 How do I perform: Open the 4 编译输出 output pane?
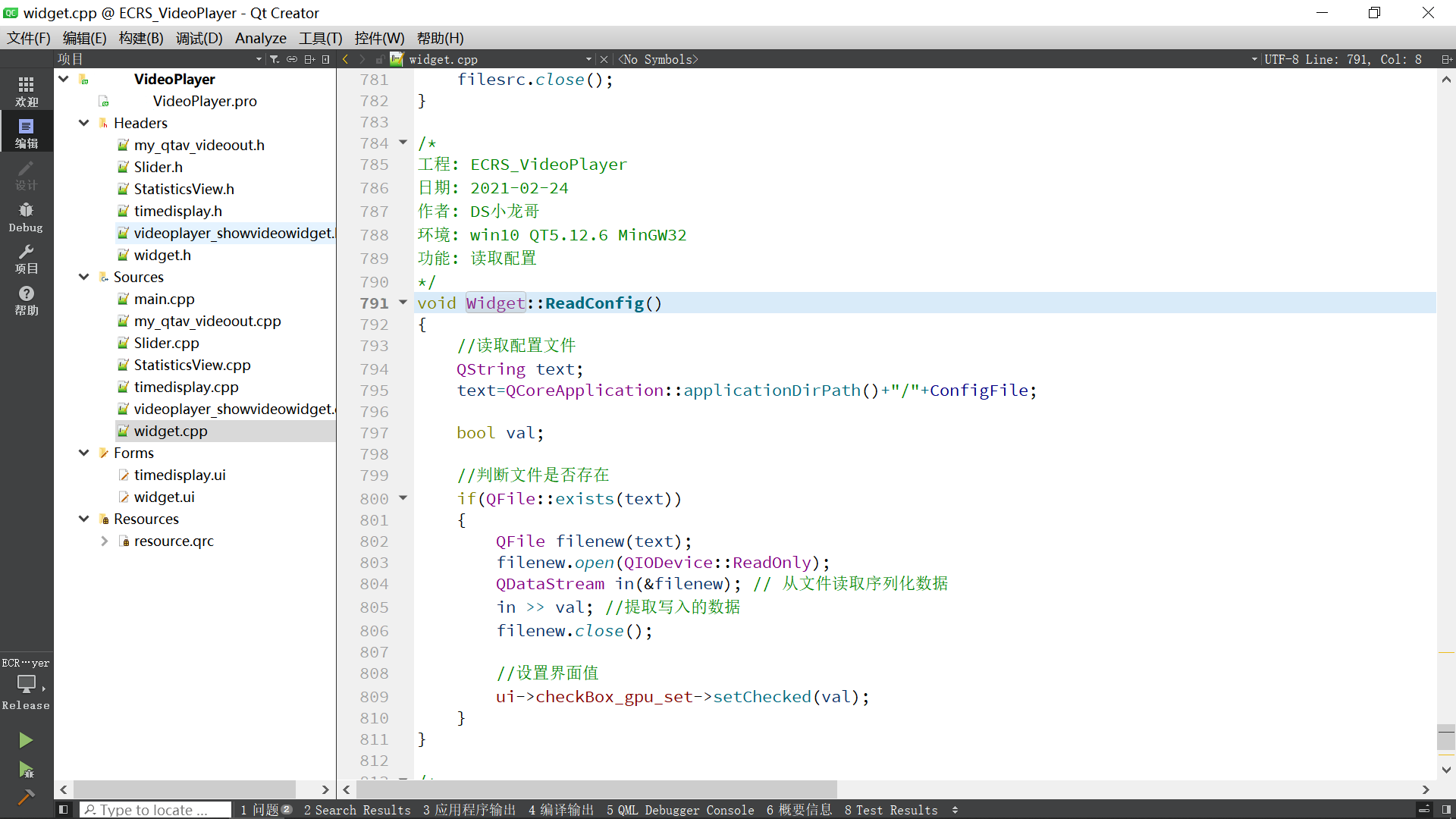[x=561, y=810]
